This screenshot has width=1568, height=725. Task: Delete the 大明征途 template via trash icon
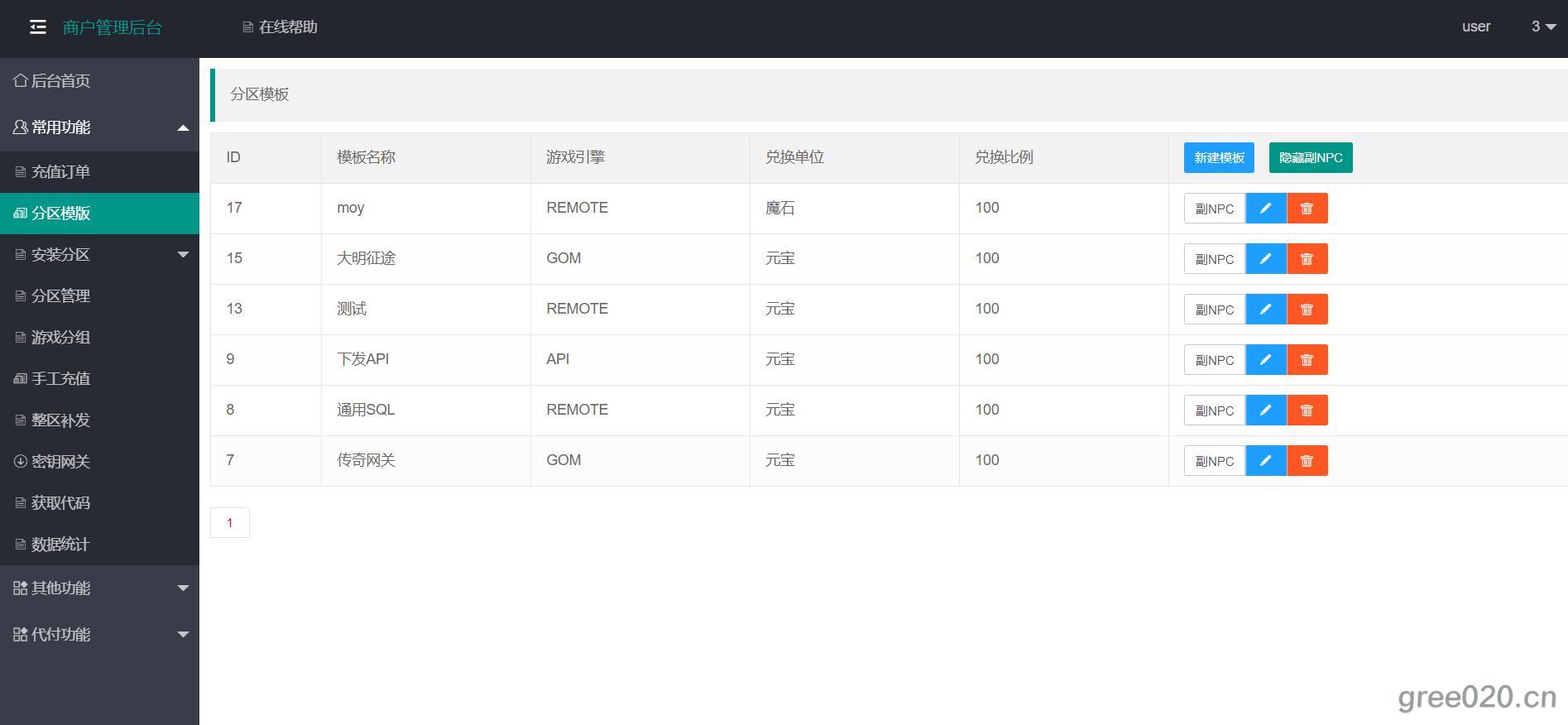pyautogui.click(x=1307, y=259)
